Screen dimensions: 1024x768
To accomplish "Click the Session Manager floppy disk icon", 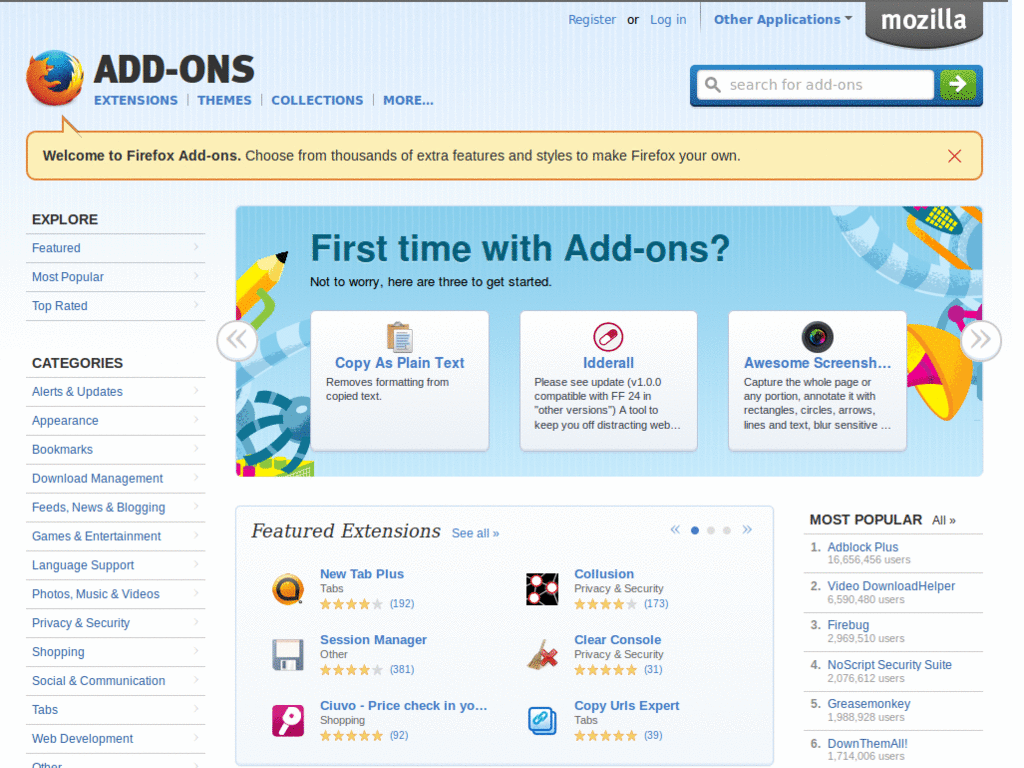I will click(287, 655).
